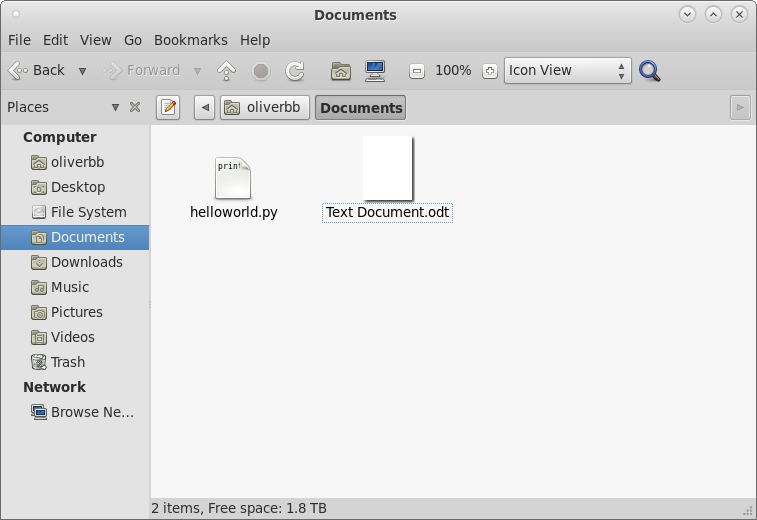757x520 pixels.
Task: Open the Edit menu
Action: [x=55, y=40]
